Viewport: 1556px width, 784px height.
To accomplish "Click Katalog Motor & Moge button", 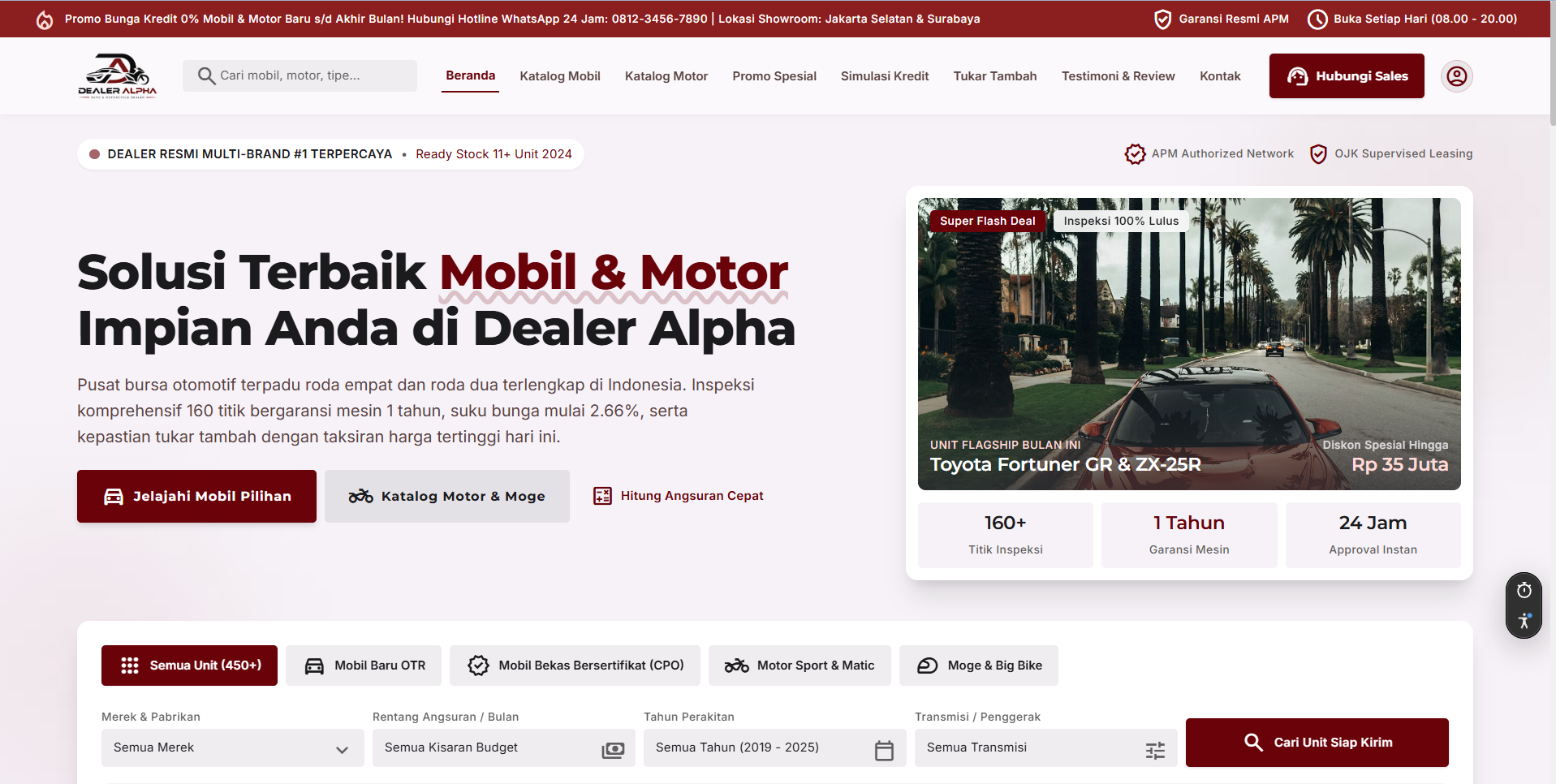I will [447, 496].
